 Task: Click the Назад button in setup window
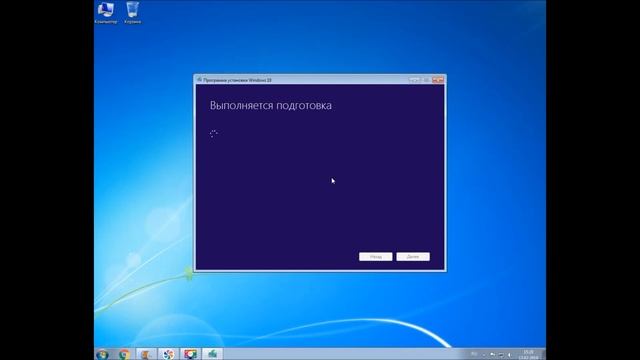[376, 257]
